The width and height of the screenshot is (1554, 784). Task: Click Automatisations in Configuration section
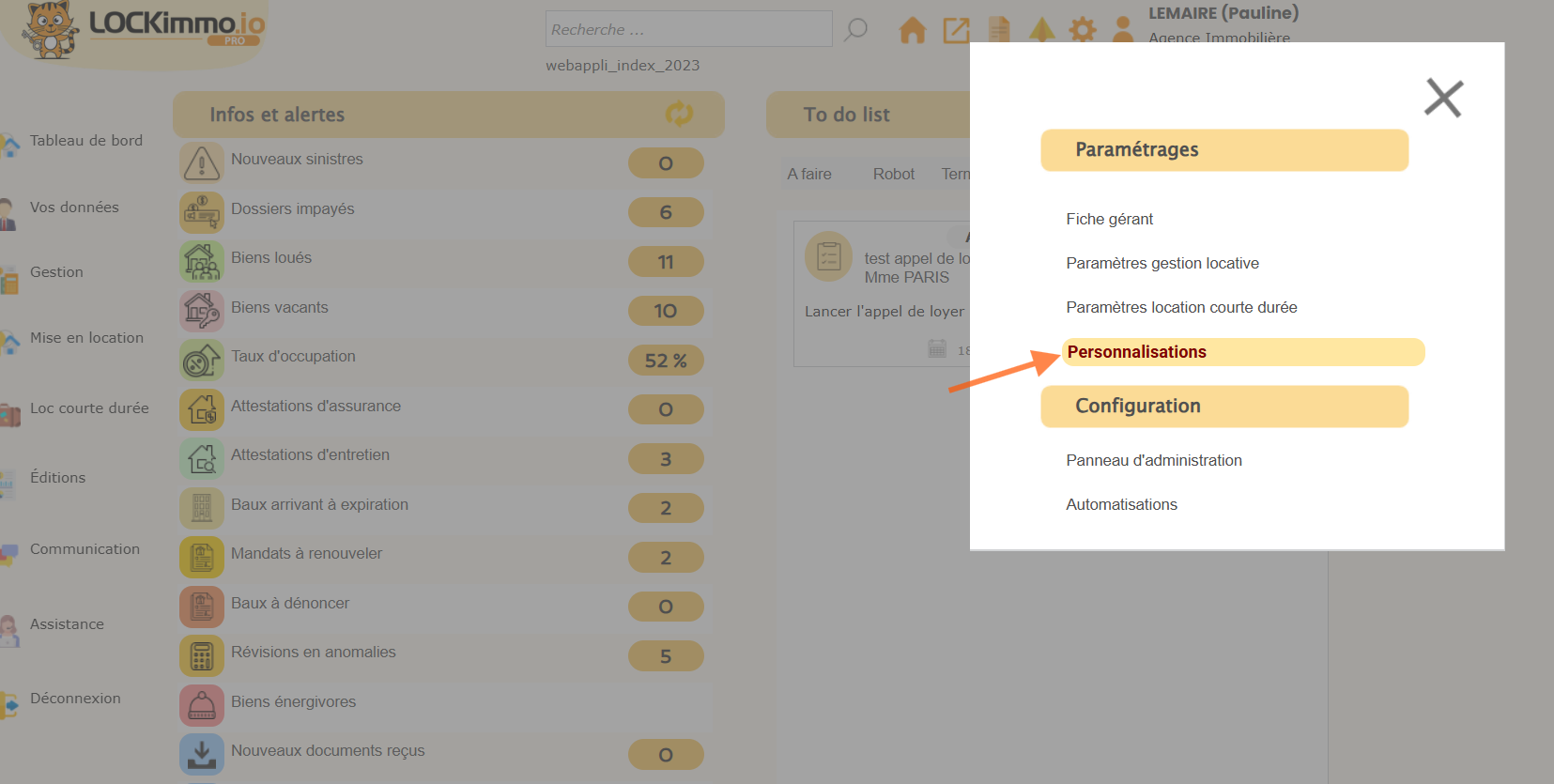point(1121,505)
